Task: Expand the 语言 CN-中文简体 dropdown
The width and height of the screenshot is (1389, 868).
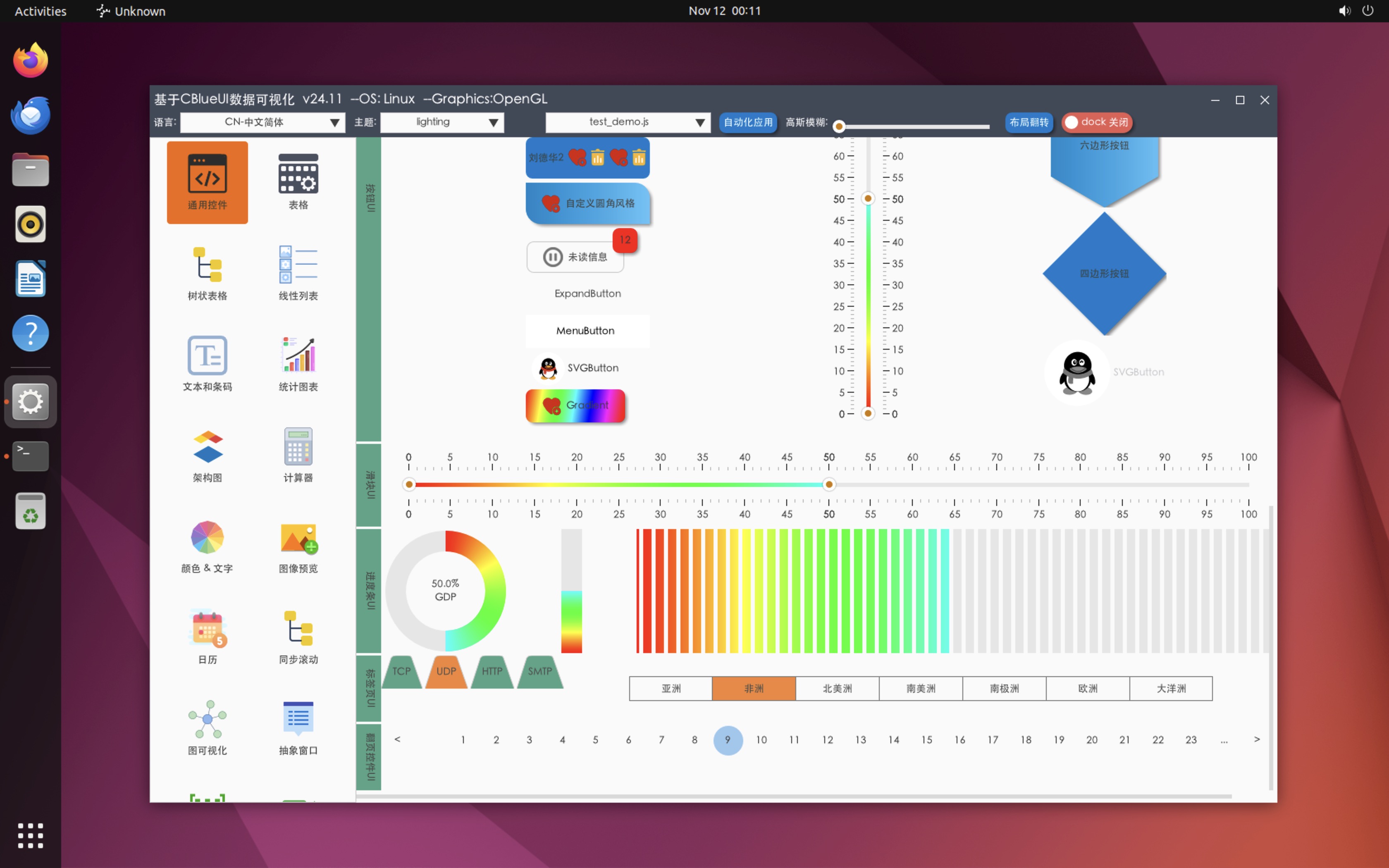Action: pos(263,122)
